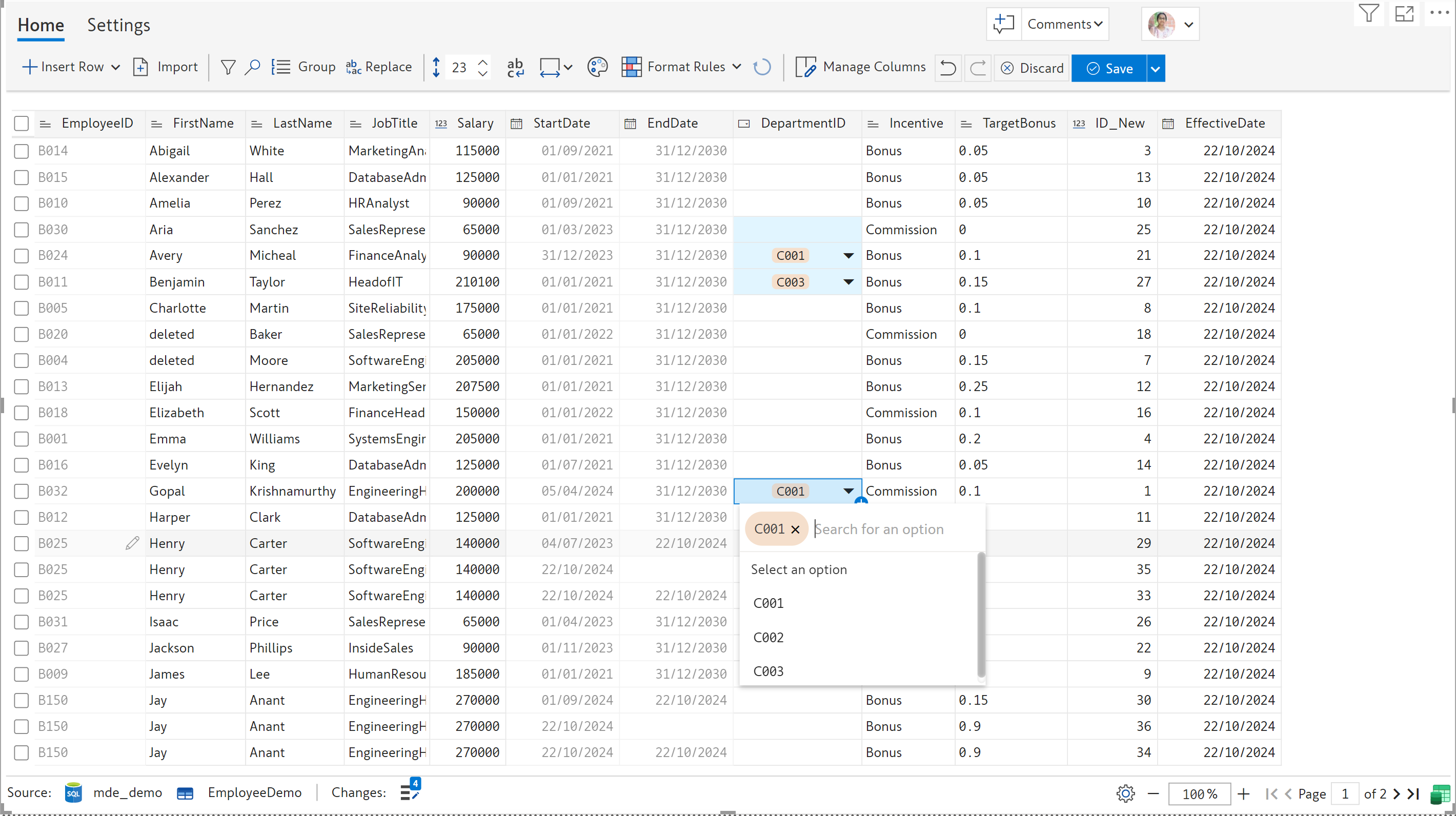Open pending changes icon in the status bar
1456x816 pixels.
click(x=410, y=792)
